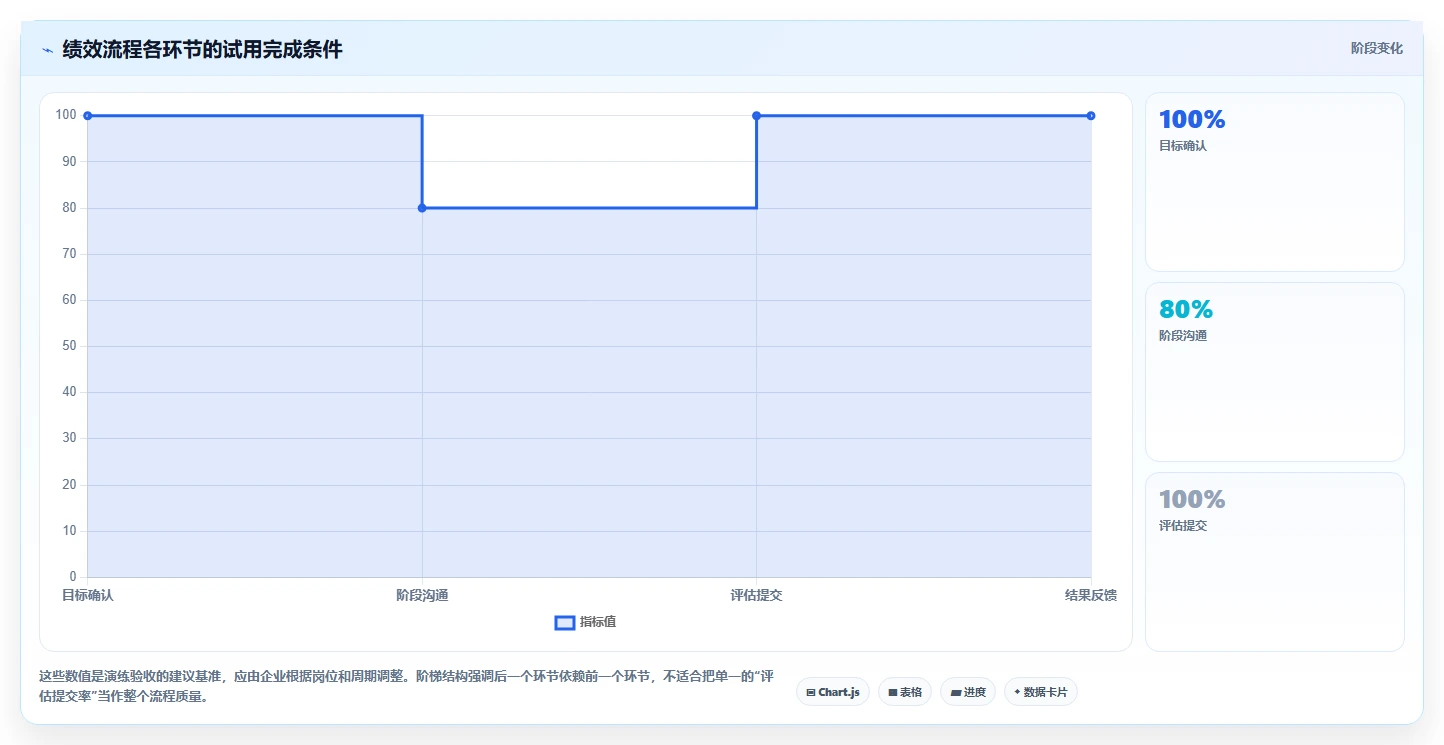Select the 数据卡片 chip
This screenshot has width=1444, height=745.
[1041, 692]
